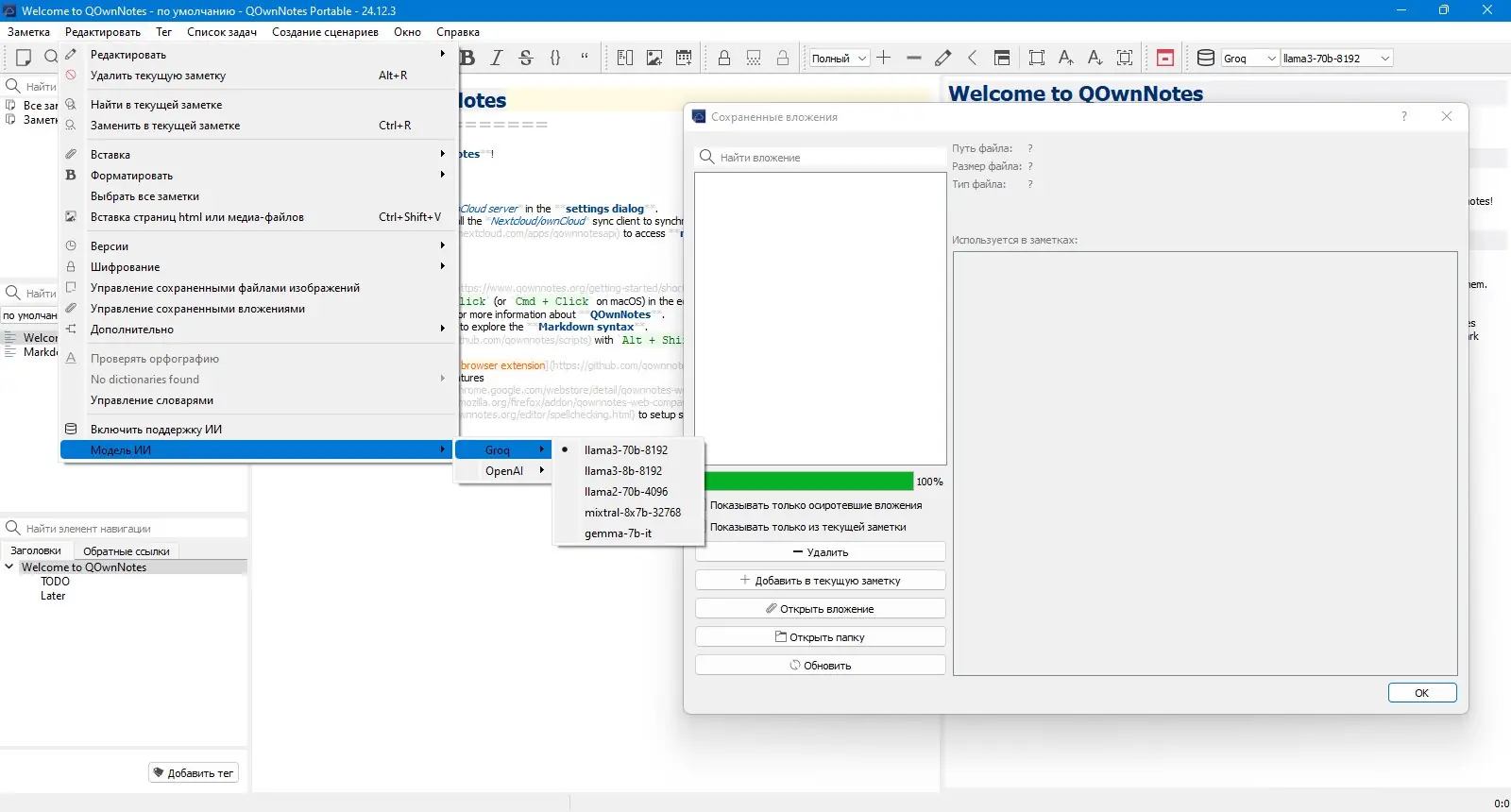Viewport: 1511px width, 812px height.
Task: Click the AI database icon next to Groq
Action: click(x=1205, y=58)
